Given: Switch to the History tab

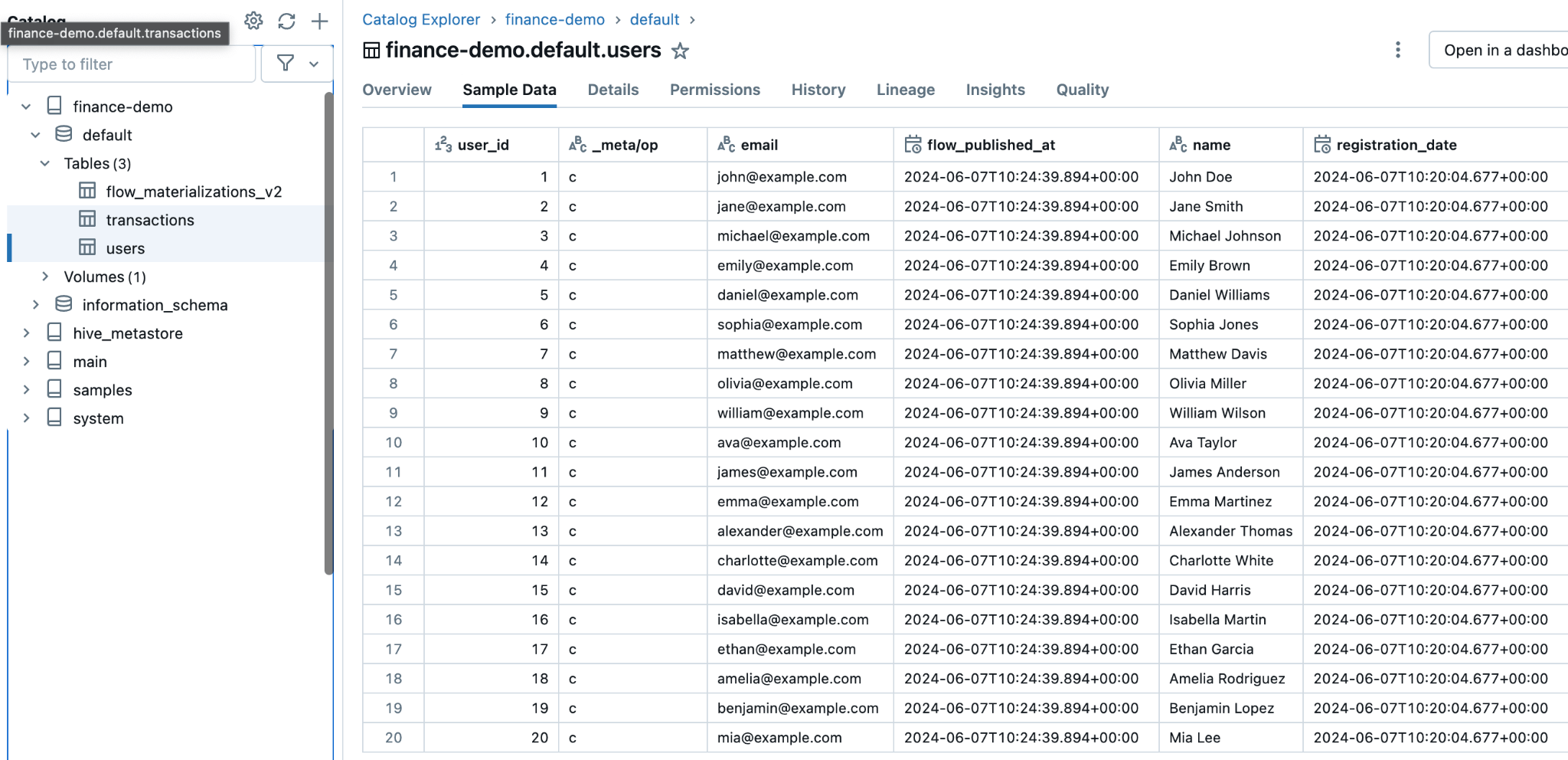Looking at the screenshot, I should [x=818, y=90].
